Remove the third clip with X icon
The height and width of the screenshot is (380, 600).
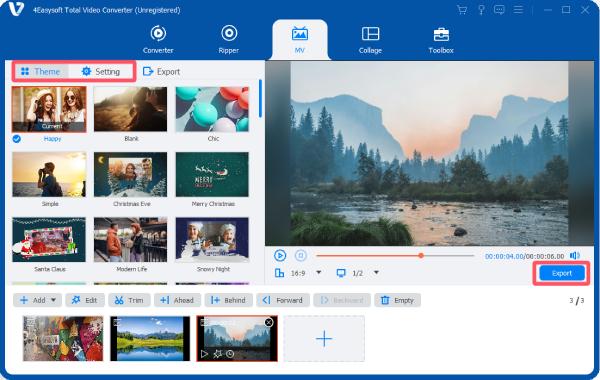(x=269, y=323)
